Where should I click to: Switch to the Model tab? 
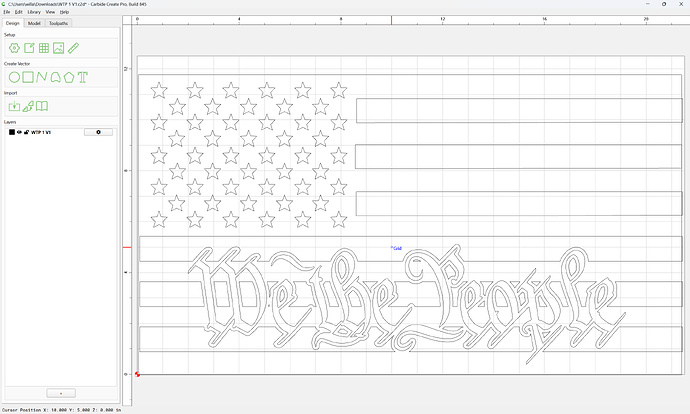click(x=34, y=23)
